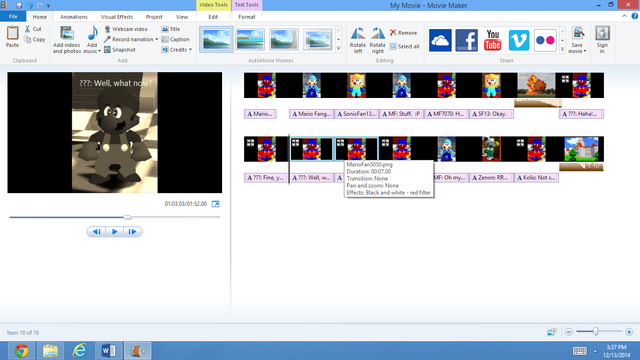Remove the selected item
The width and height of the screenshot is (640, 360).
tap(403, 33)
